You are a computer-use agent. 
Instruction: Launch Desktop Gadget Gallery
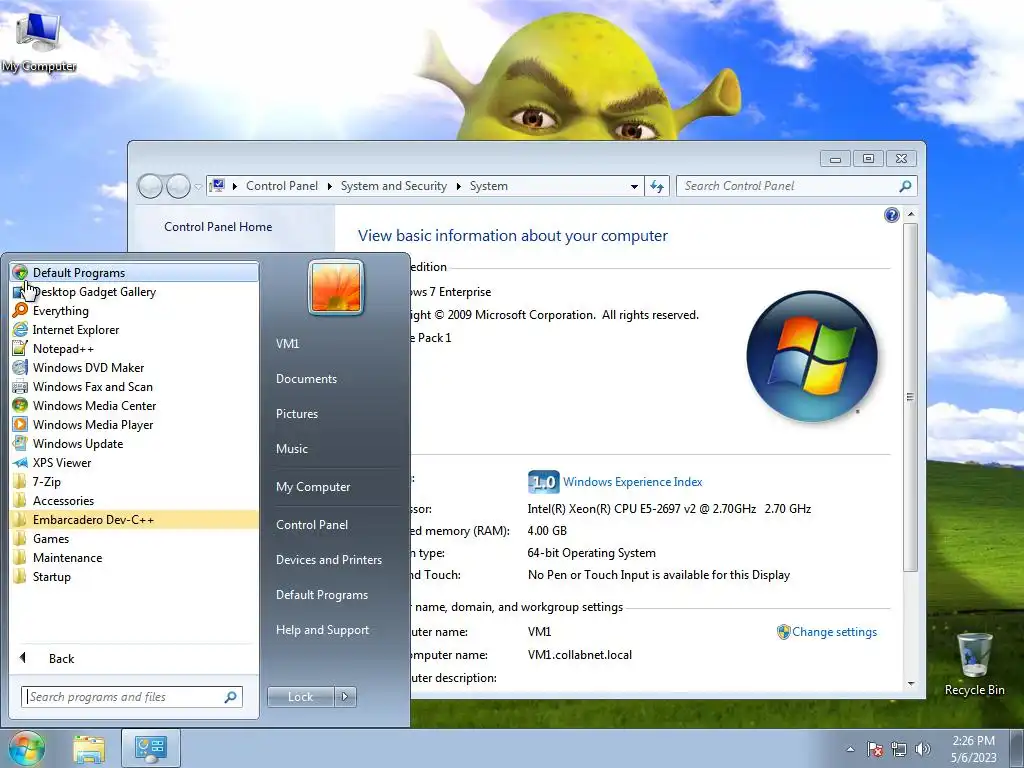coord(134,292)
